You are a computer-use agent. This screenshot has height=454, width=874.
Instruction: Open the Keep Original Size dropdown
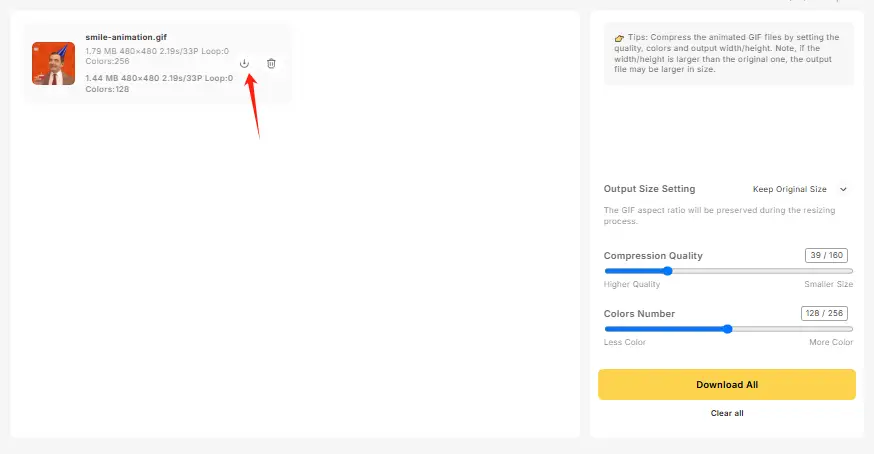click(x=799, y=189)
